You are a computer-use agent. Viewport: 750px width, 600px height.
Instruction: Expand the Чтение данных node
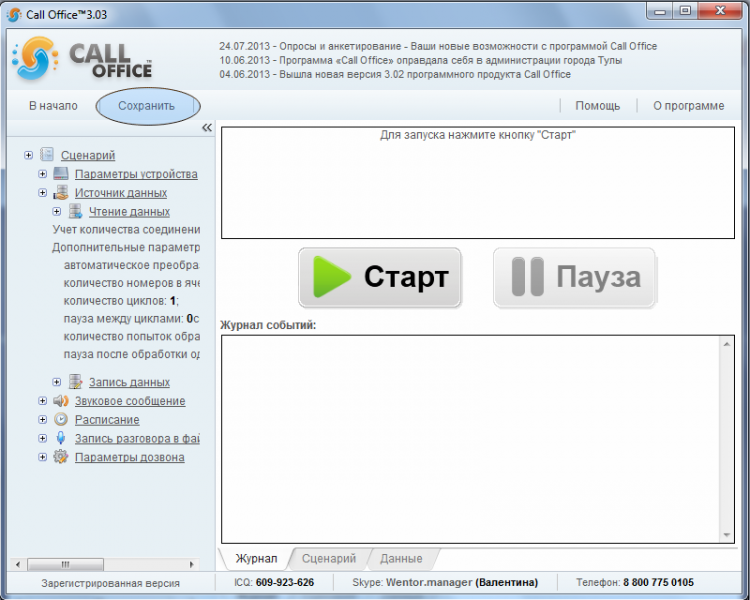point(56,211)
